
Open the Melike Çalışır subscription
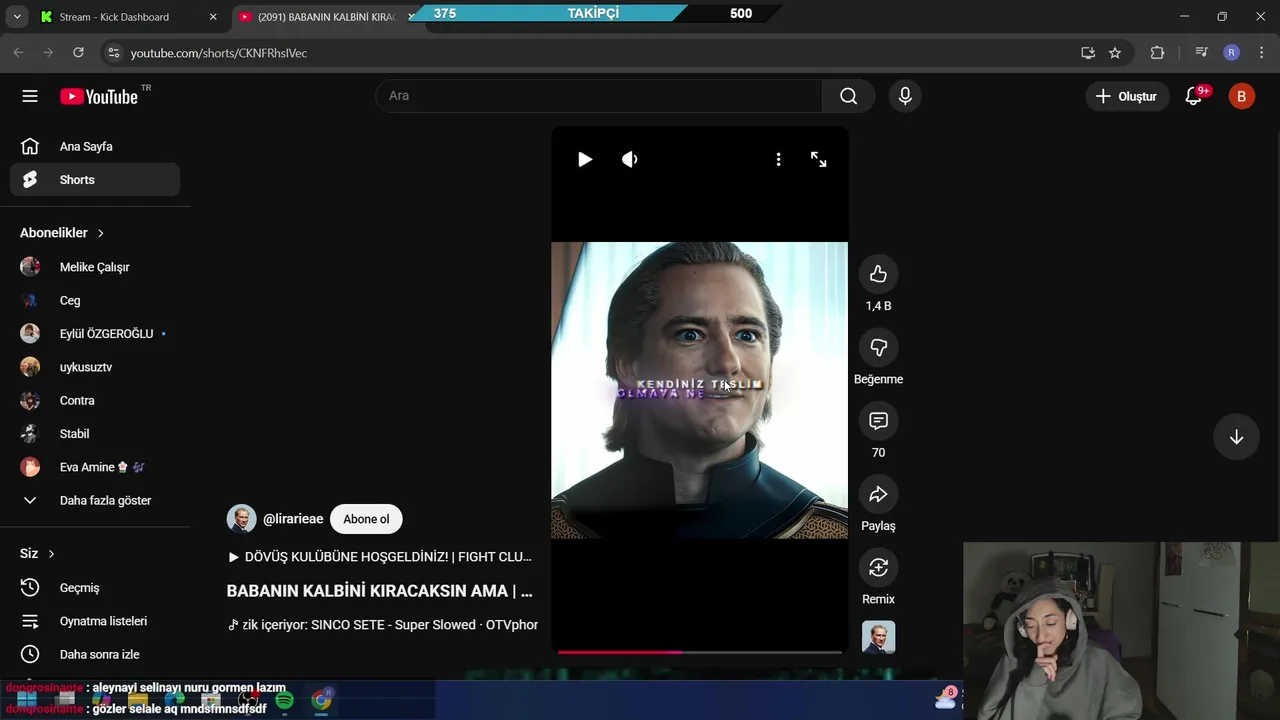95,267
